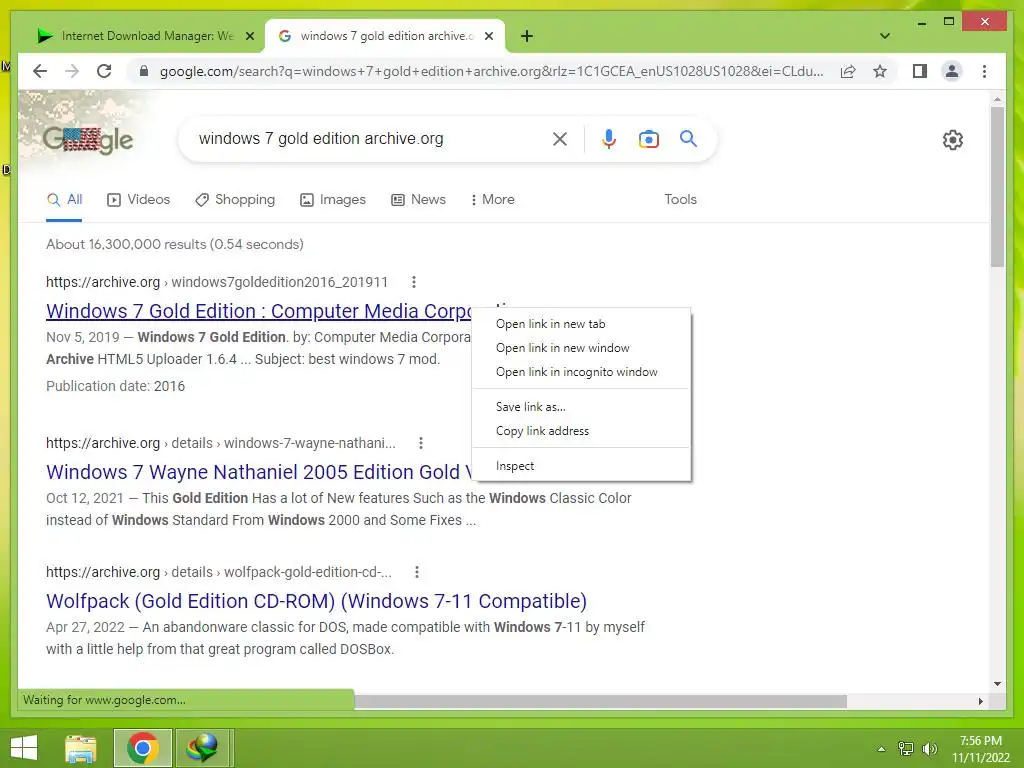Switch to Shopping results
The width and height of the screenshot is (1024, 768).
tap(235, 199)
